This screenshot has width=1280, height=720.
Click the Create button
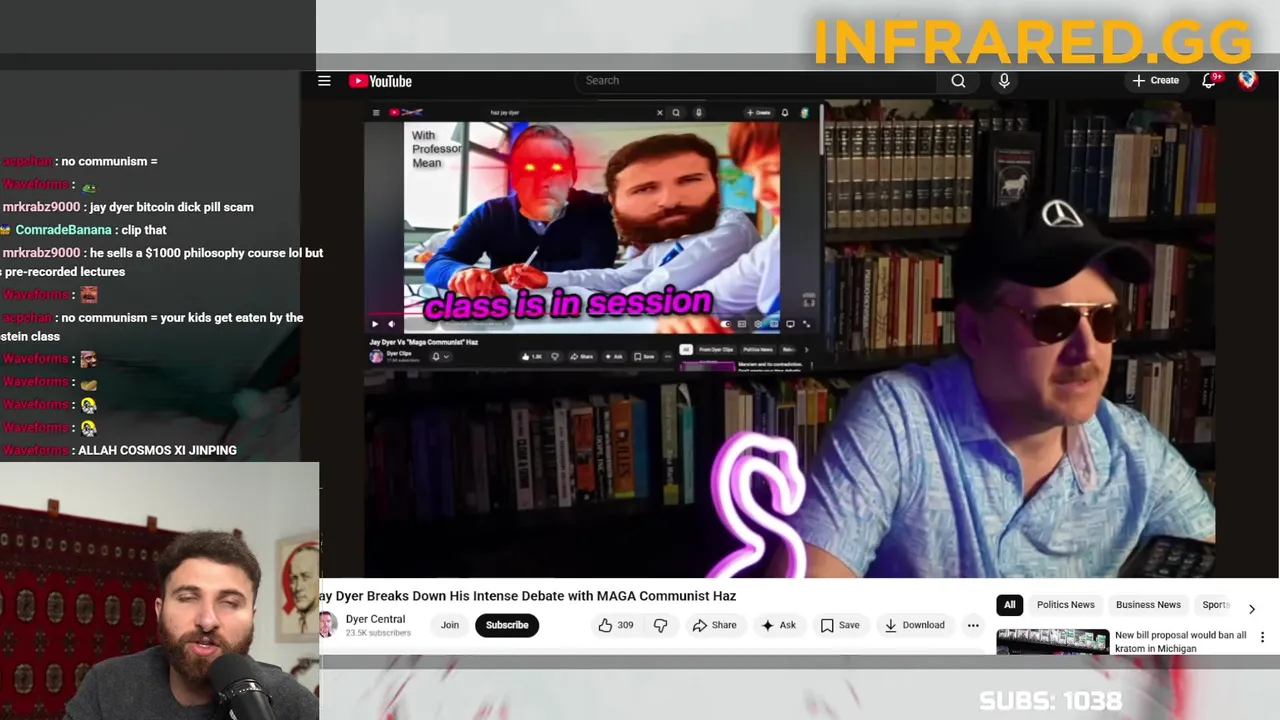point(1156,81)
